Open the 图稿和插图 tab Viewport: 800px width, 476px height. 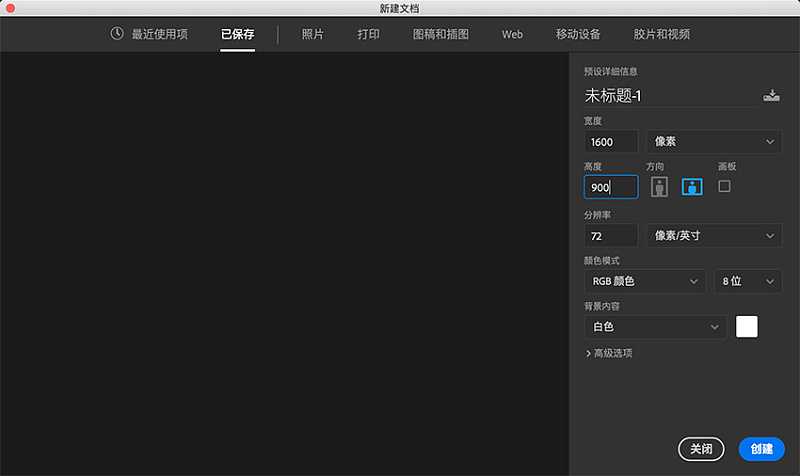tap(440, 34)
